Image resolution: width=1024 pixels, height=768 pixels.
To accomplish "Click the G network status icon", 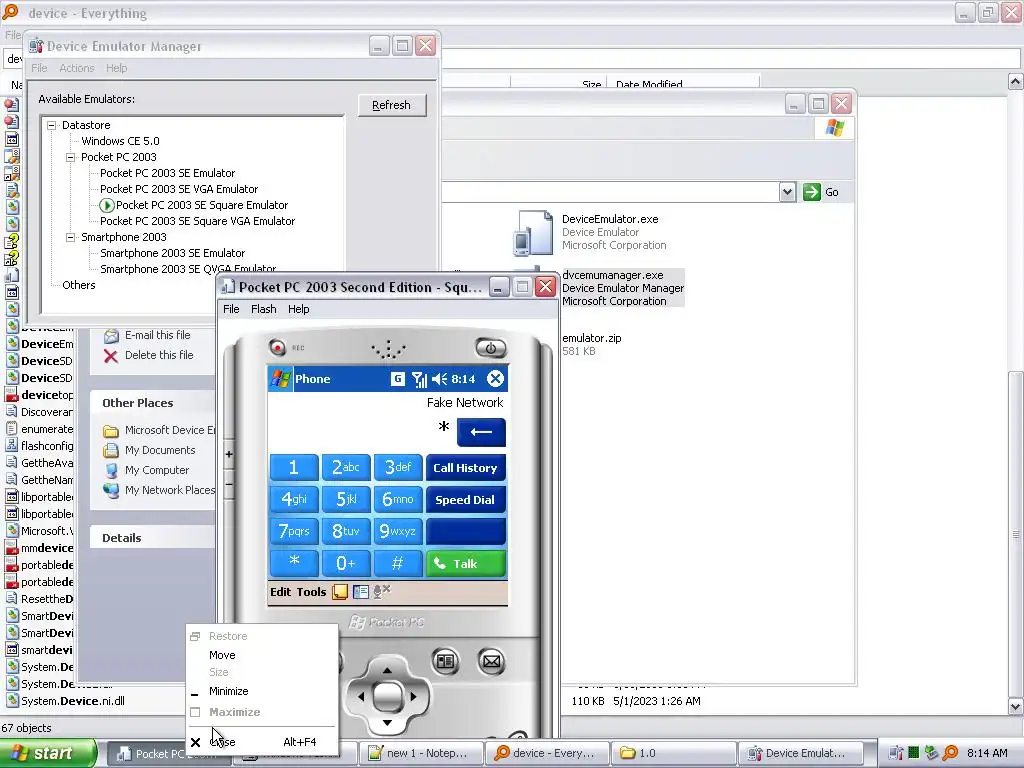I will coord(398,379).
